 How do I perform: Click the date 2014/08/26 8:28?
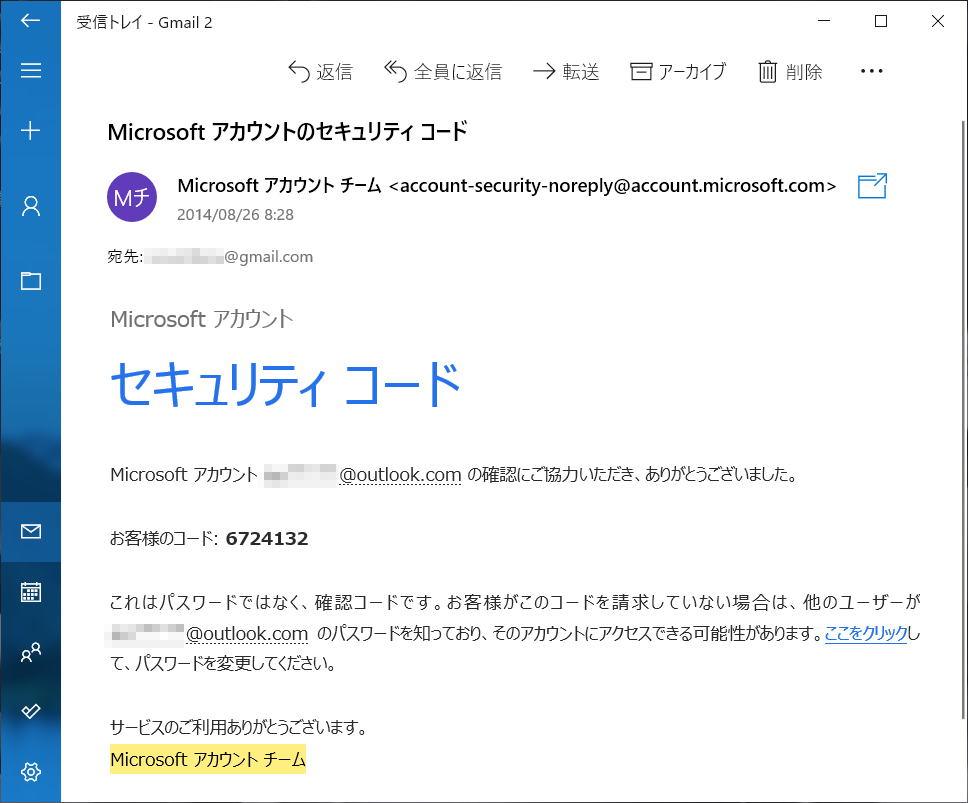point(235,215)
